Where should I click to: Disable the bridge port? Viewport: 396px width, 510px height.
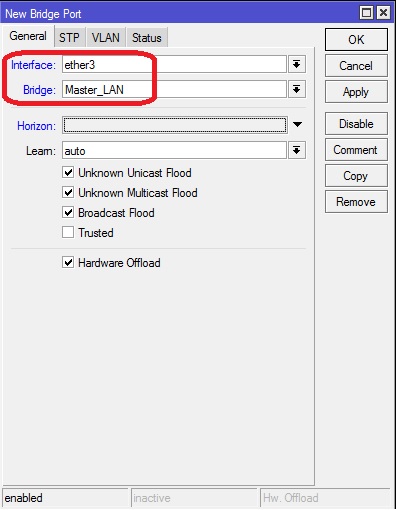[356, 124]
